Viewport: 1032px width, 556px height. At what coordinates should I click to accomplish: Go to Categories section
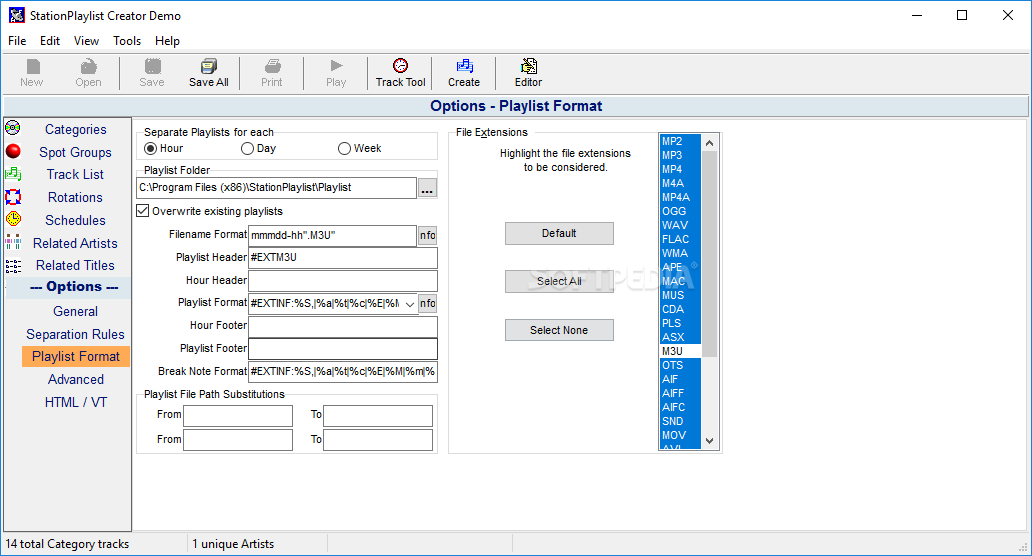[x=76, y=130]
